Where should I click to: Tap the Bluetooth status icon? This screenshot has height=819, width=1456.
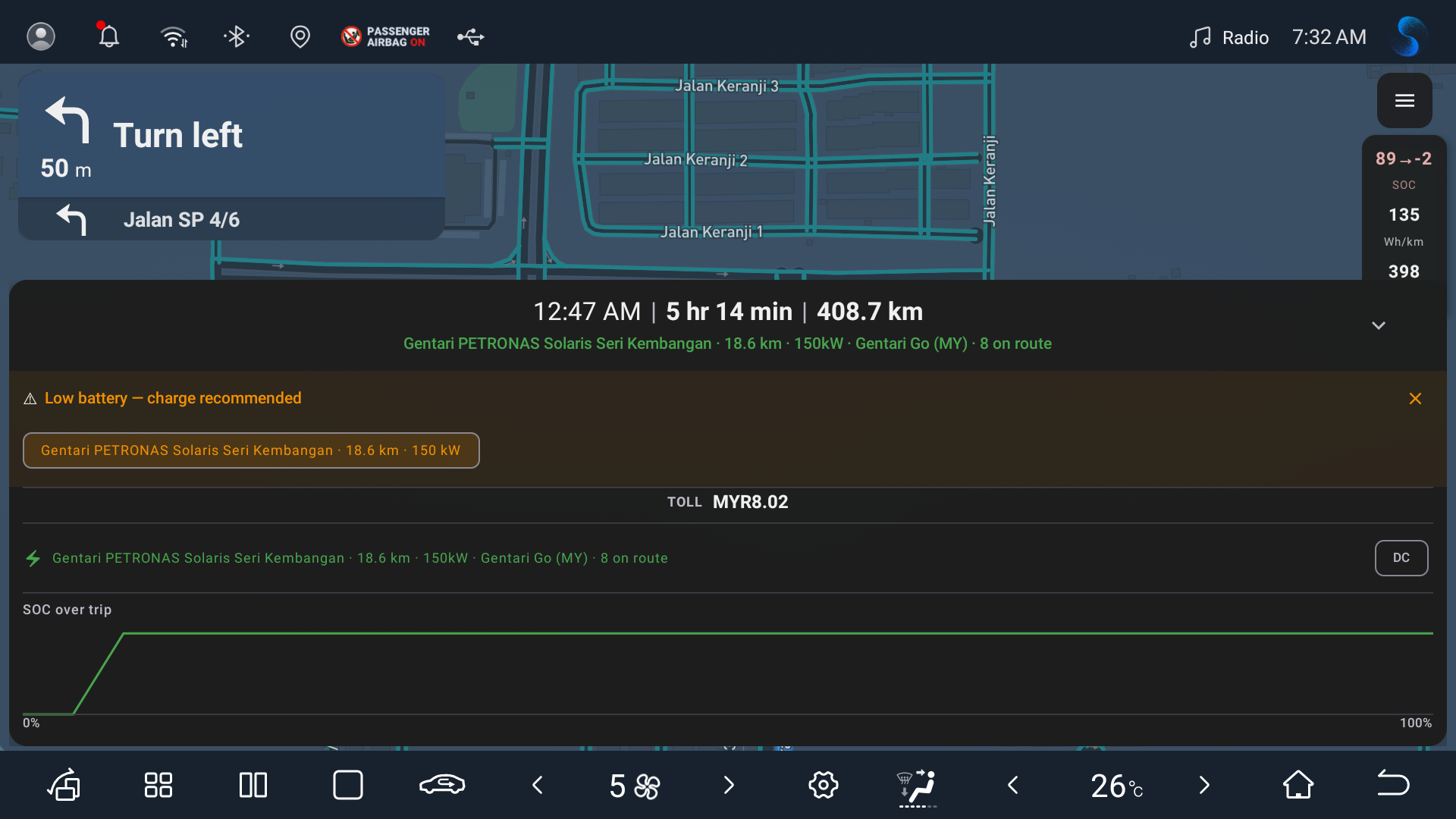[x=237, y=36]
